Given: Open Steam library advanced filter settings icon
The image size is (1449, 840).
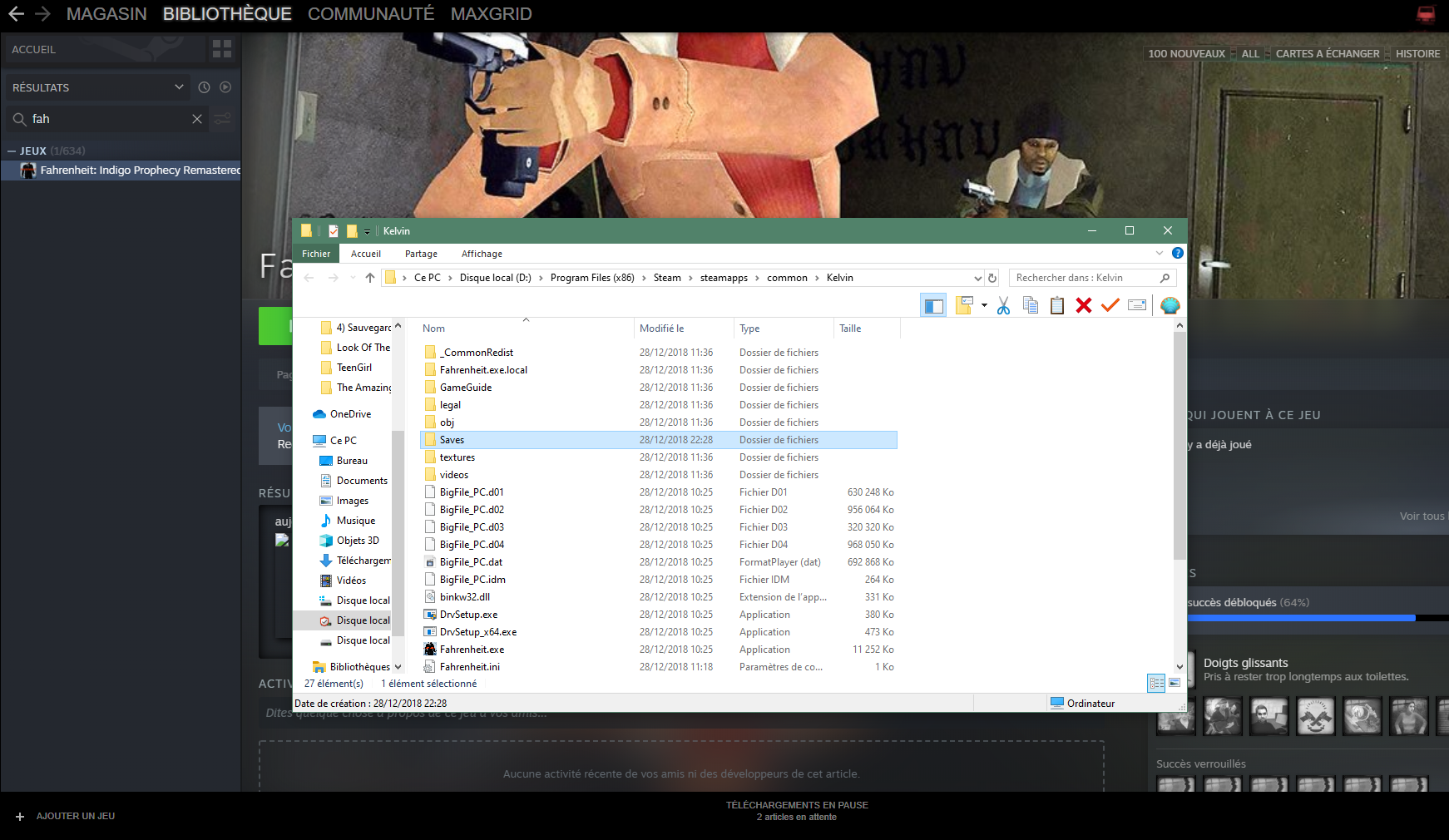Looking at the screenshot, I should tap(222, 119).
